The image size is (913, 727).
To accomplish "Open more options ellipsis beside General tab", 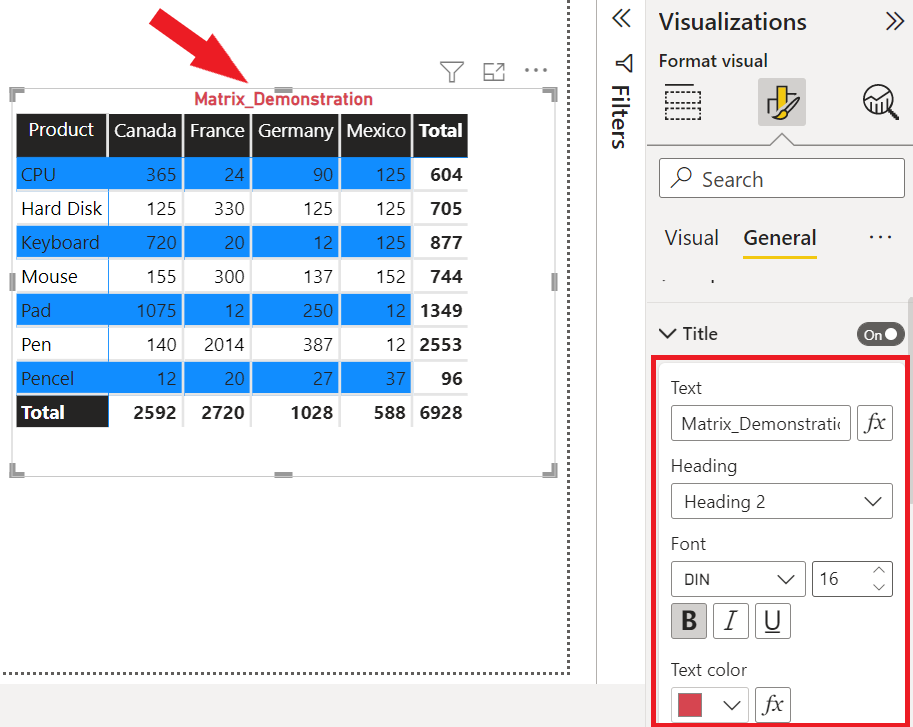I will tap(880, 237).
